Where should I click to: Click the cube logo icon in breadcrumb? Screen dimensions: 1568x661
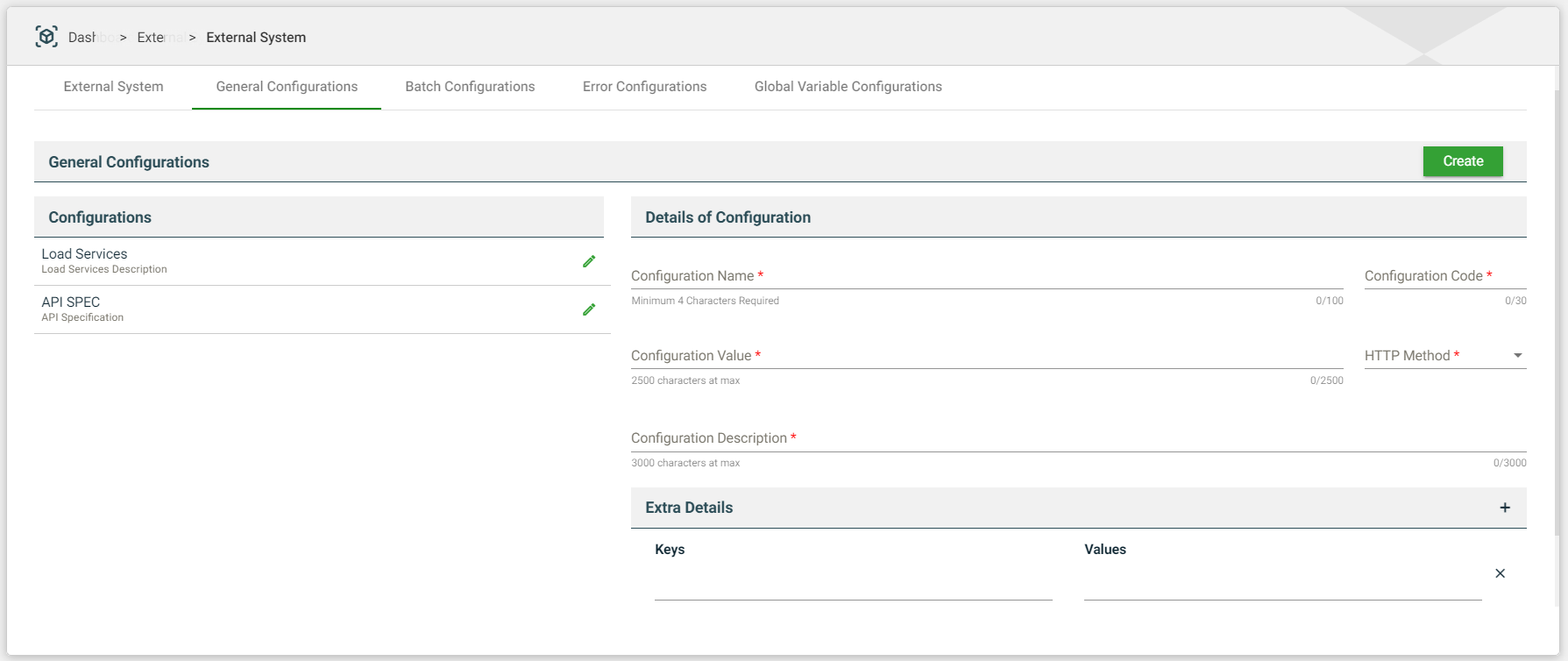tap(46, 37)
